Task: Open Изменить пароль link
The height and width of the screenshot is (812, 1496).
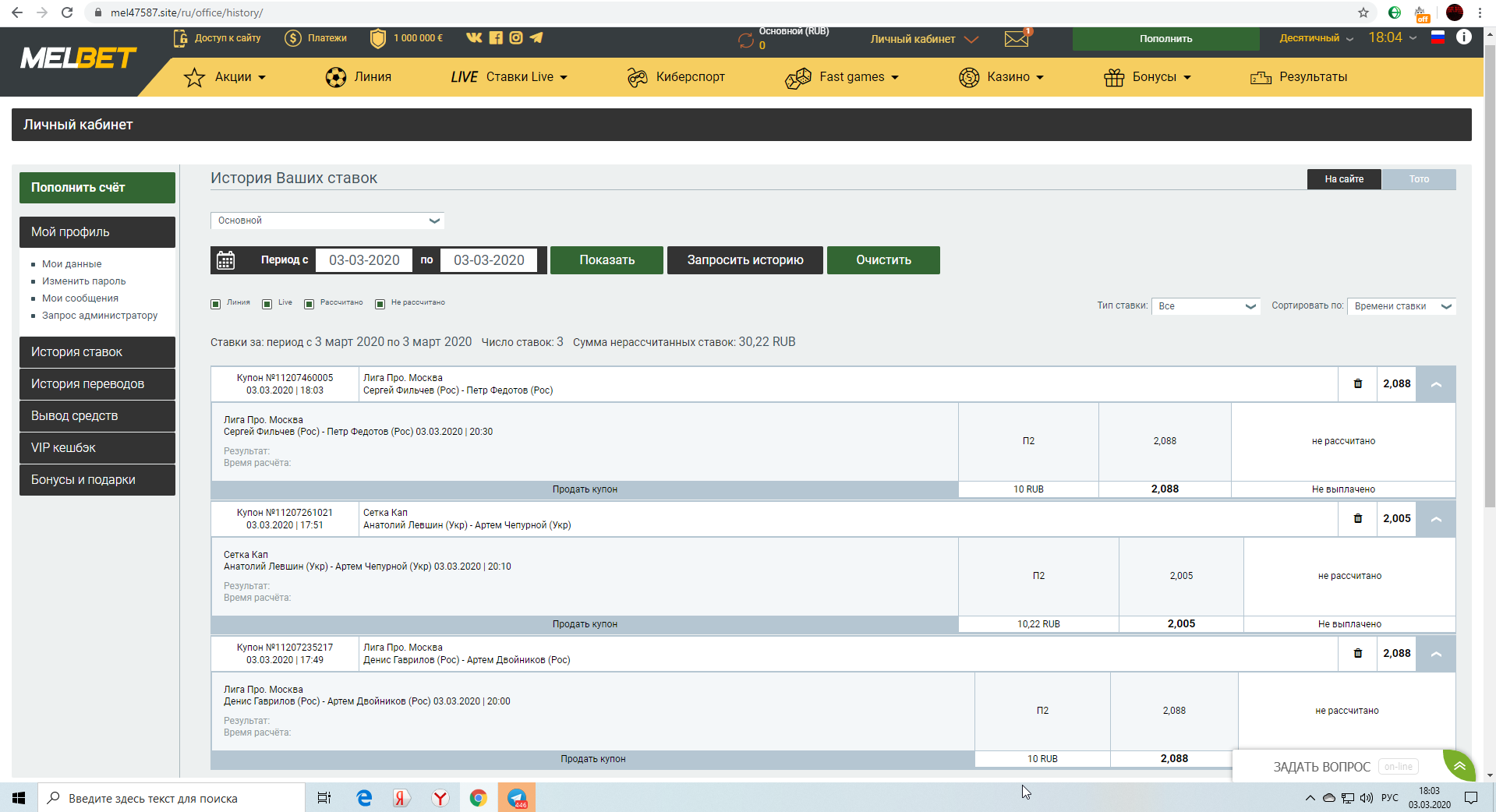Action: pos(83,281)
